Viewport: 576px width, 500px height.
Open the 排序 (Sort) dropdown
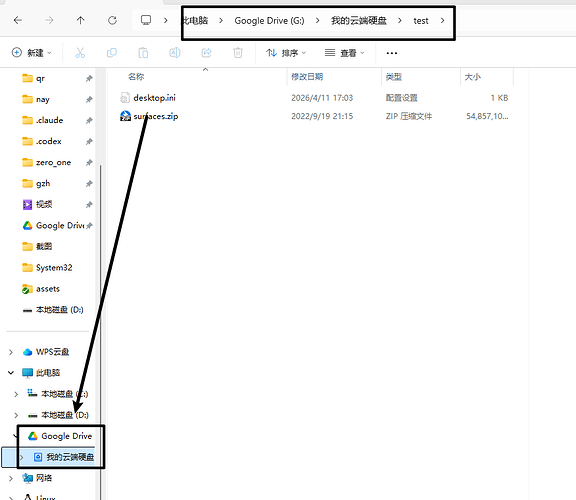point(286,53)
